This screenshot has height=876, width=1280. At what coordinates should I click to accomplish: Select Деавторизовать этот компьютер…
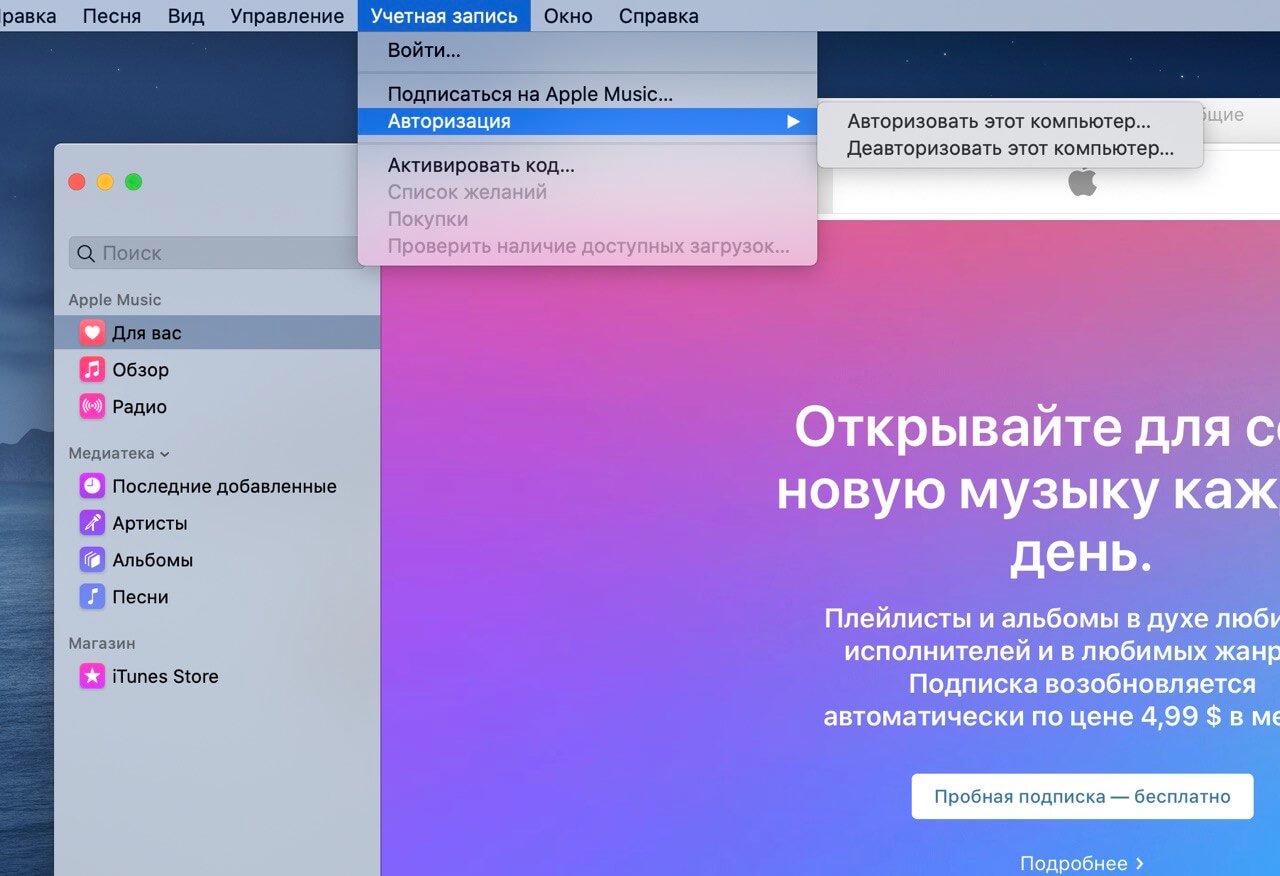click(x=1010, y=149)
